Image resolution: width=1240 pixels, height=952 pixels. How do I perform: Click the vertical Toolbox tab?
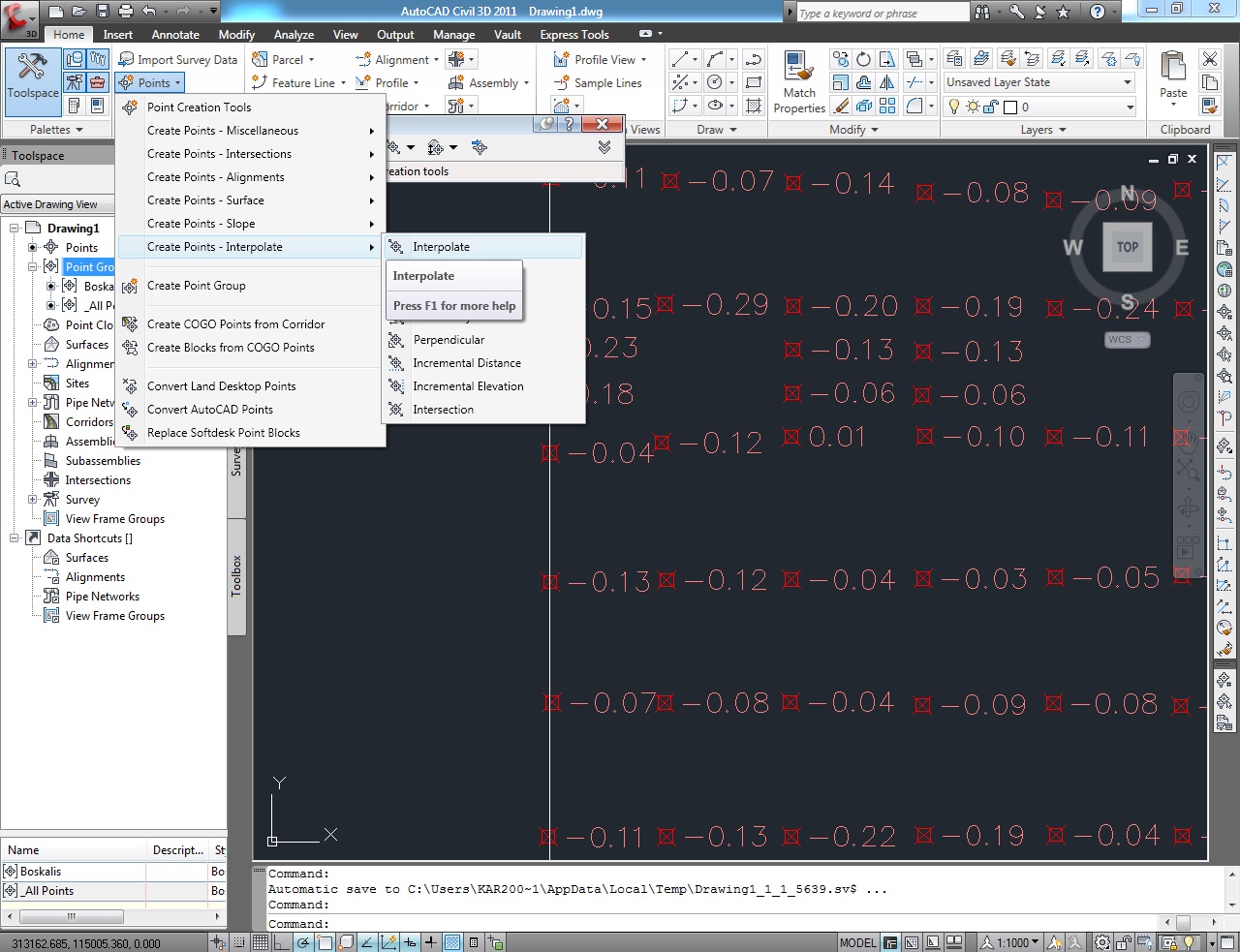236,575
